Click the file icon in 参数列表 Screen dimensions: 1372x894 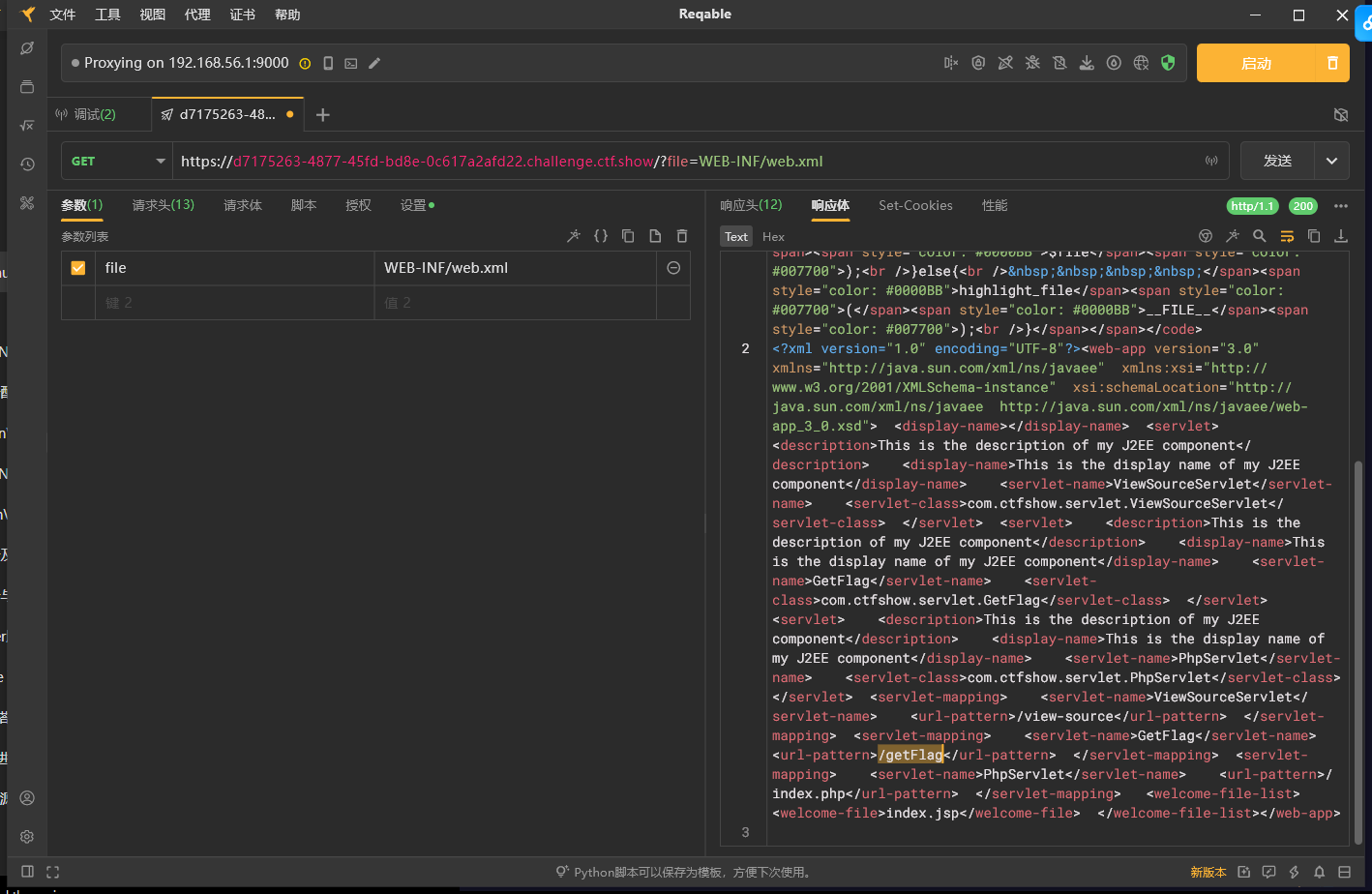pyautogui.click(x=655, y=236)
